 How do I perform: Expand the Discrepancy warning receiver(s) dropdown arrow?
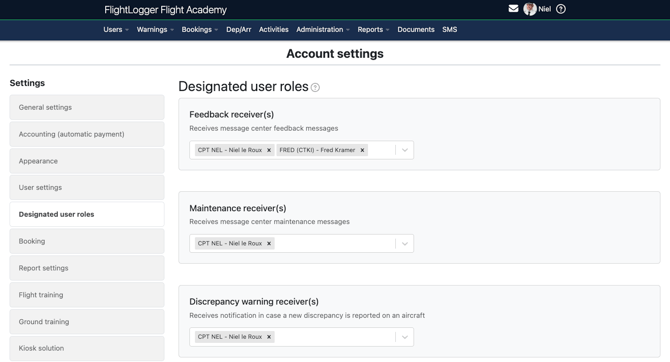(405, 337)
